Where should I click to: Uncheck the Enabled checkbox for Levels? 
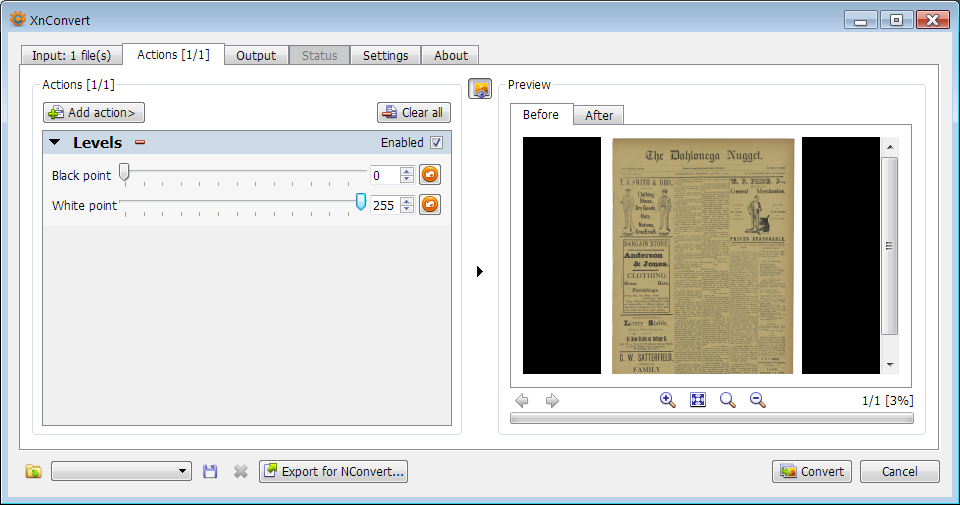point(437,143)
